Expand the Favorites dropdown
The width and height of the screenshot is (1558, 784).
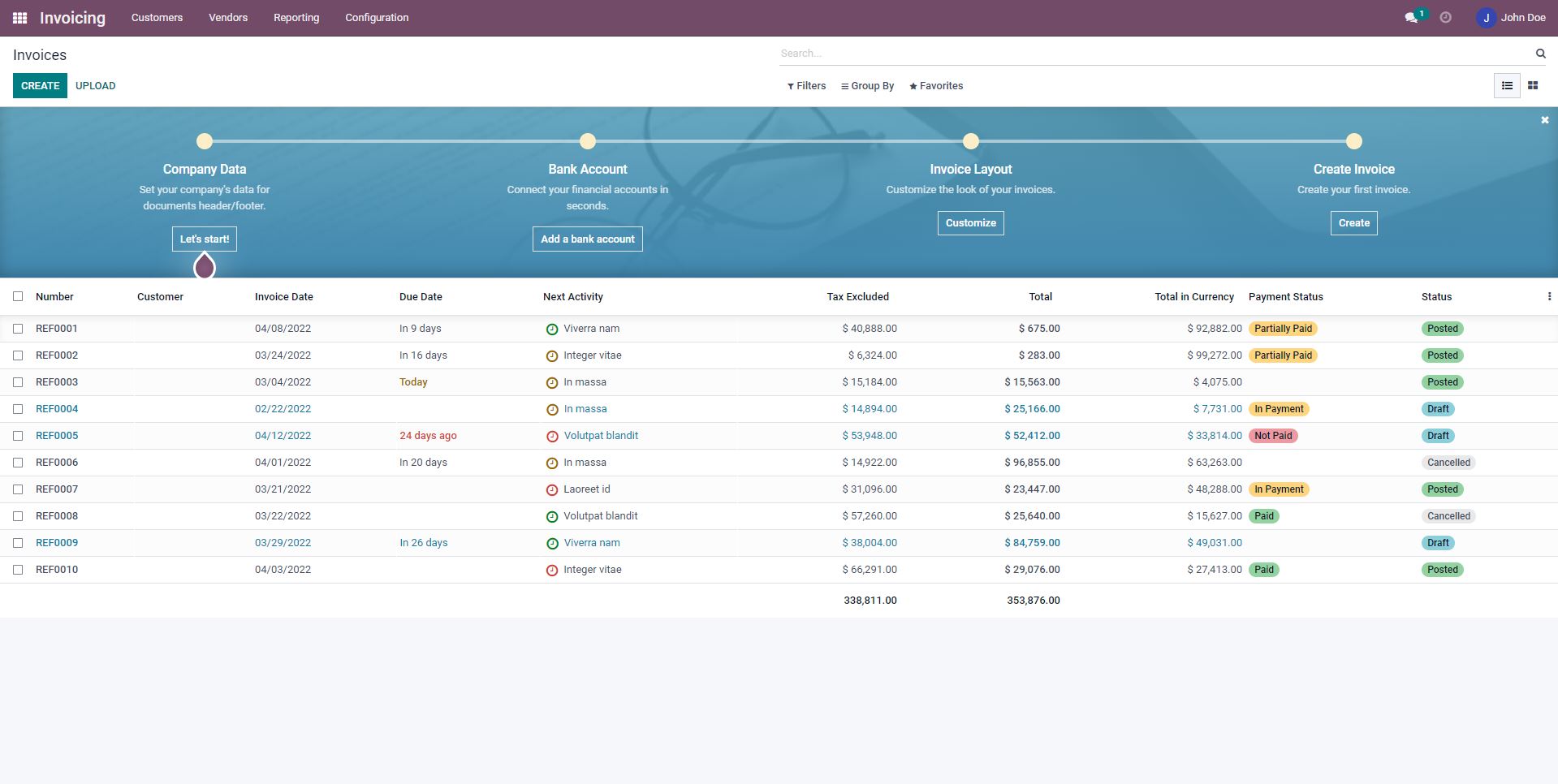936,86
